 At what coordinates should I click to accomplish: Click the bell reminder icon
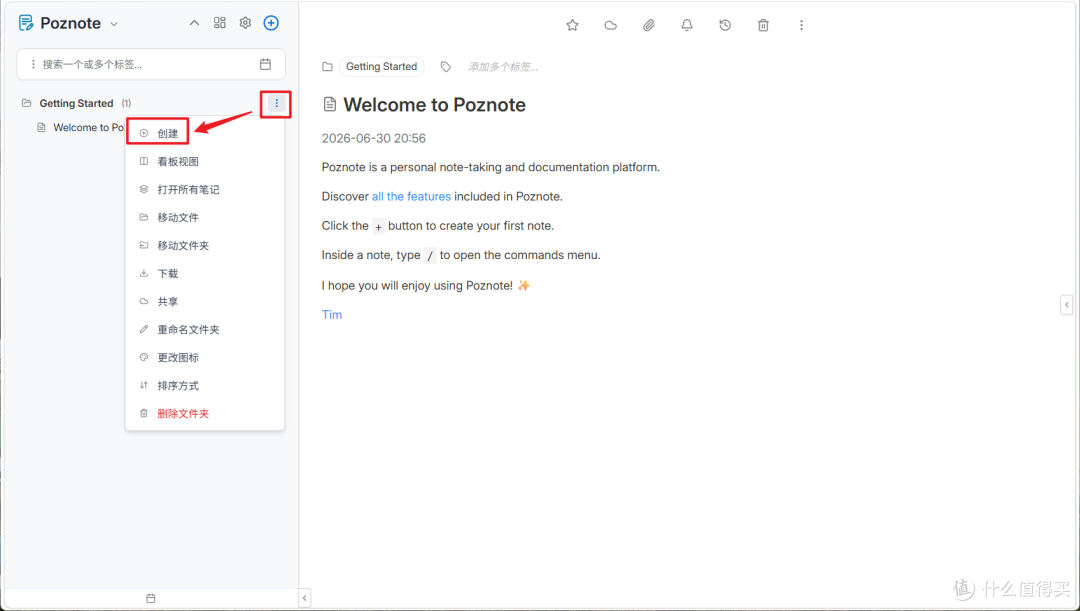(x=687, y=25)
